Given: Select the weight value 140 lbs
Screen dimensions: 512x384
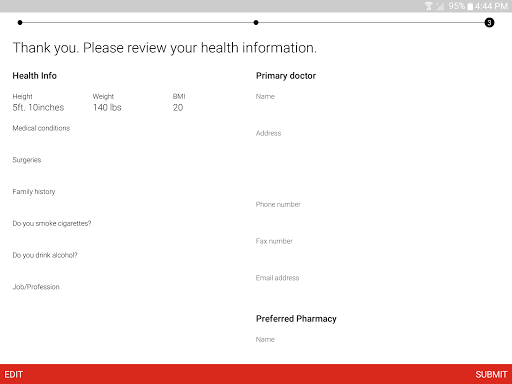Looking at the screenshot, I should (107, 107).
